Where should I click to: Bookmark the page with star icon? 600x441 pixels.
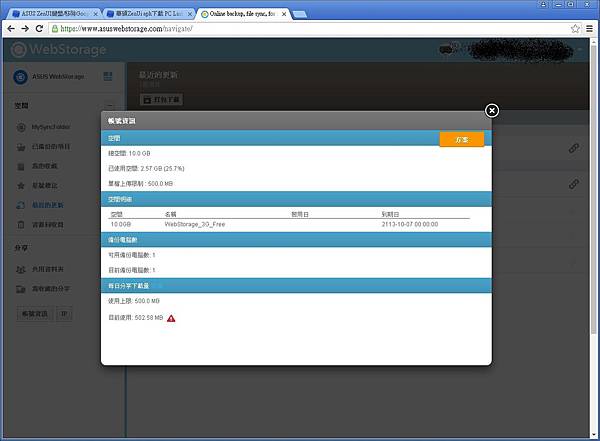coord(575,29)
